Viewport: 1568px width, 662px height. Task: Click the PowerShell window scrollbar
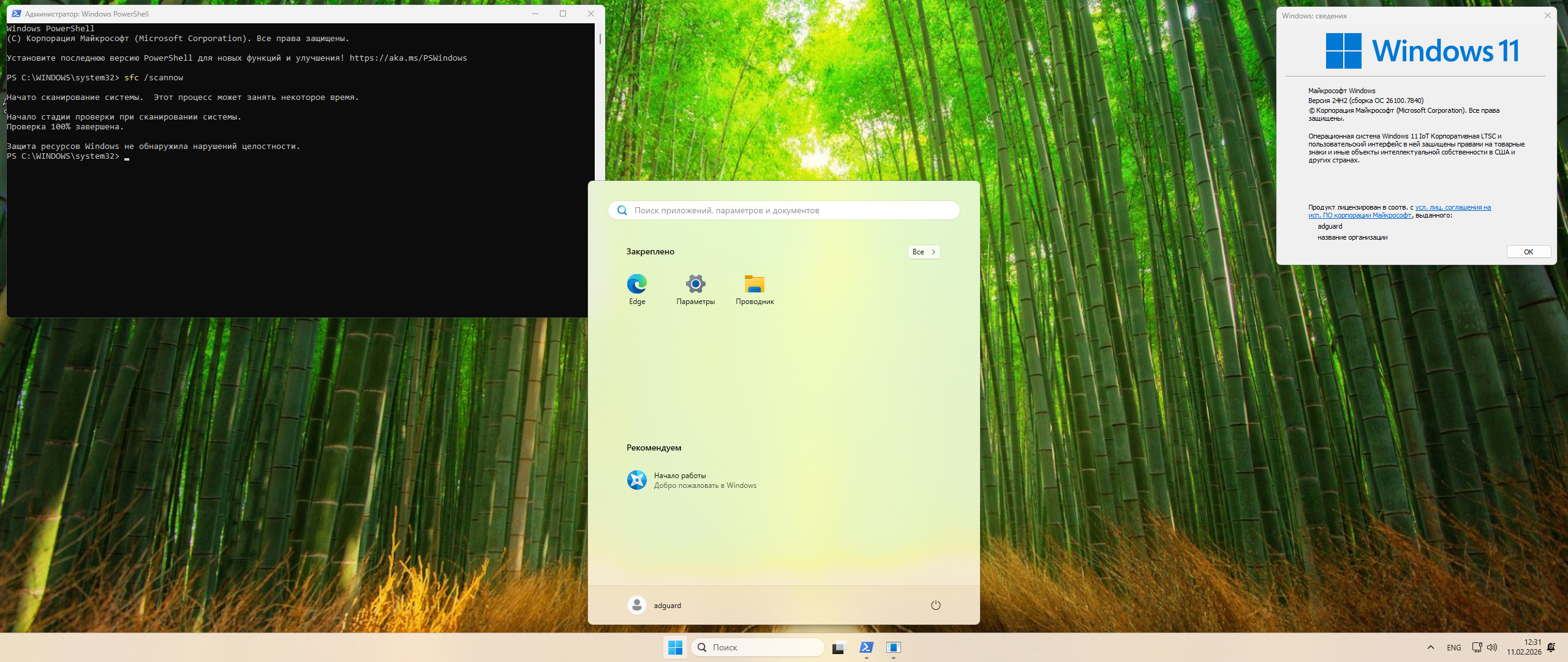[x=600, y=39]
